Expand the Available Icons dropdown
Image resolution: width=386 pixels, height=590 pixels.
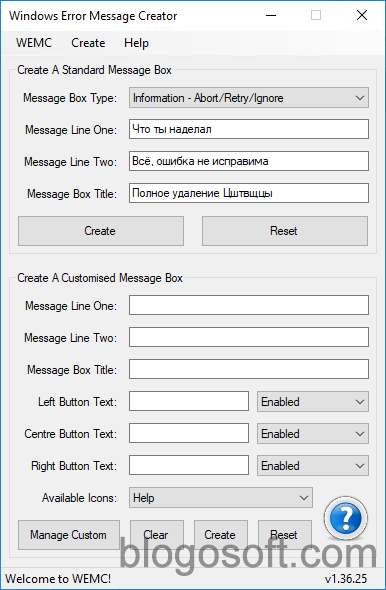click(x=220, y=498)
